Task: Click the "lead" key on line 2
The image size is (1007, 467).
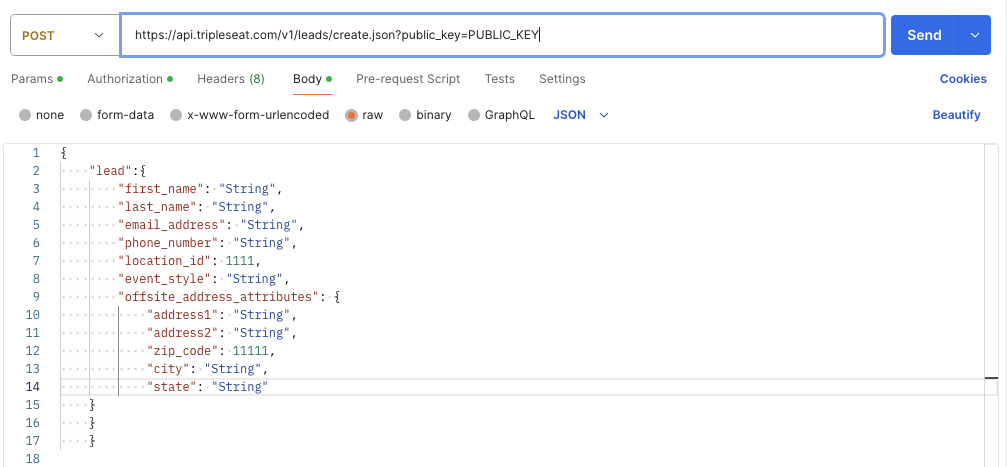Action: coord(110,171)
